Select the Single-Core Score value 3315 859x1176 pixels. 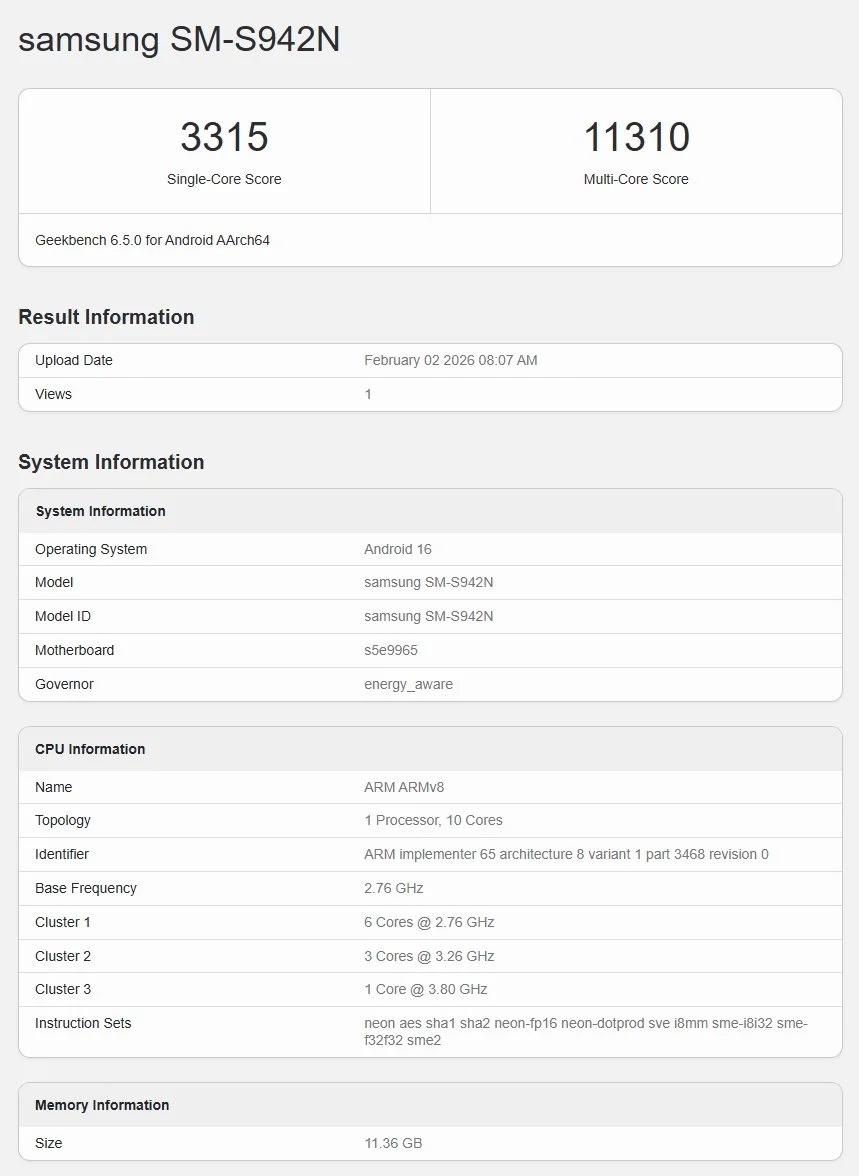pos(224,138)
